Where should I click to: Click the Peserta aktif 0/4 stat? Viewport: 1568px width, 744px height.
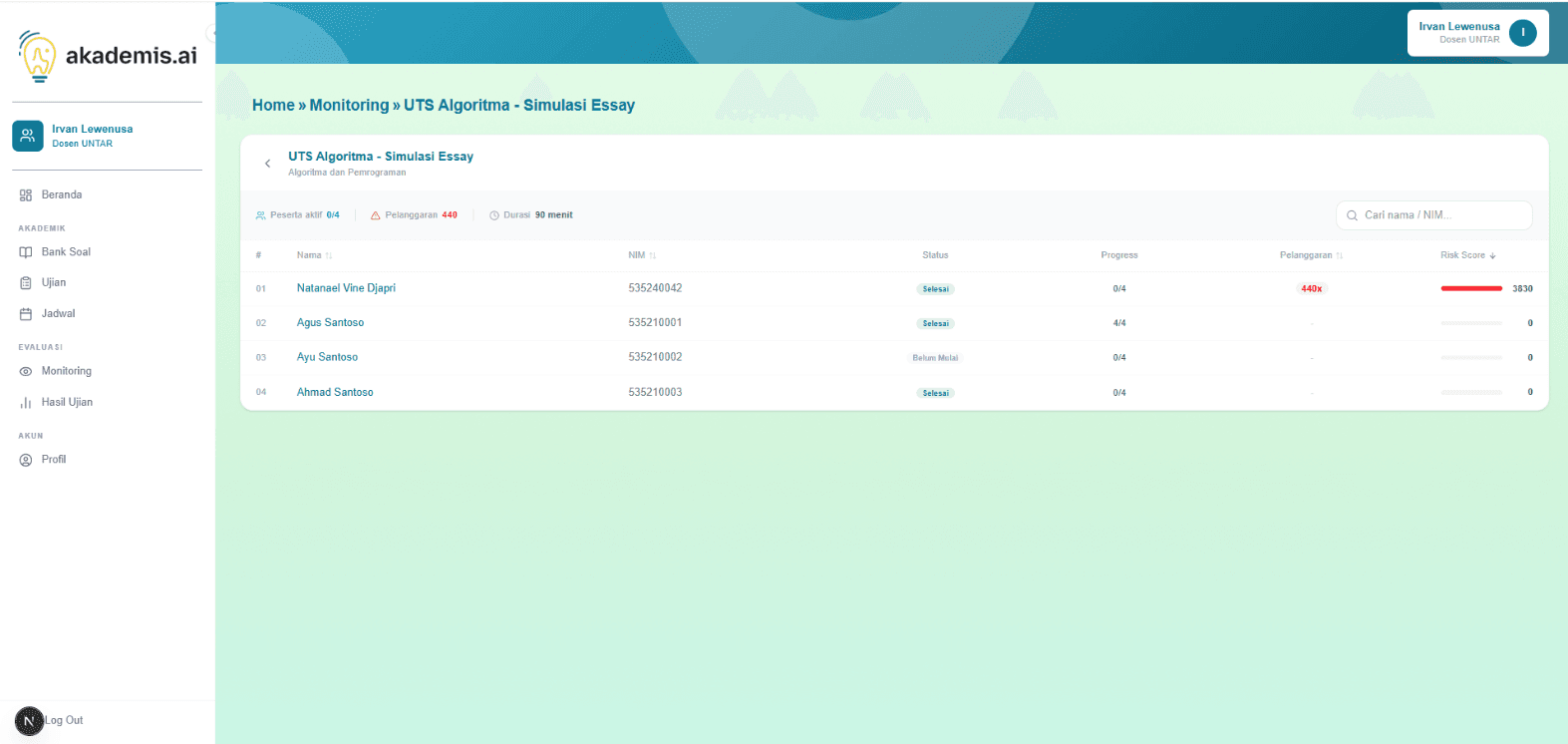tap(298, 215)
